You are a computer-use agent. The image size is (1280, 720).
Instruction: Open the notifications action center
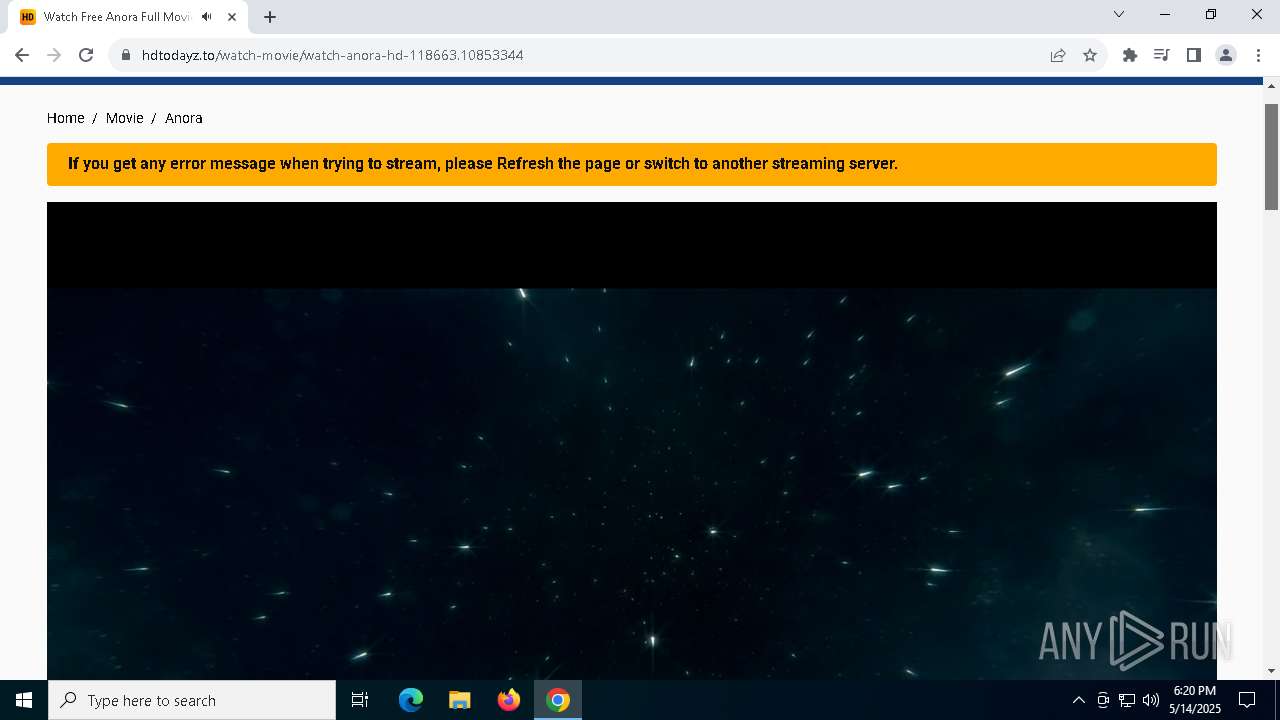pos(1247,700)
